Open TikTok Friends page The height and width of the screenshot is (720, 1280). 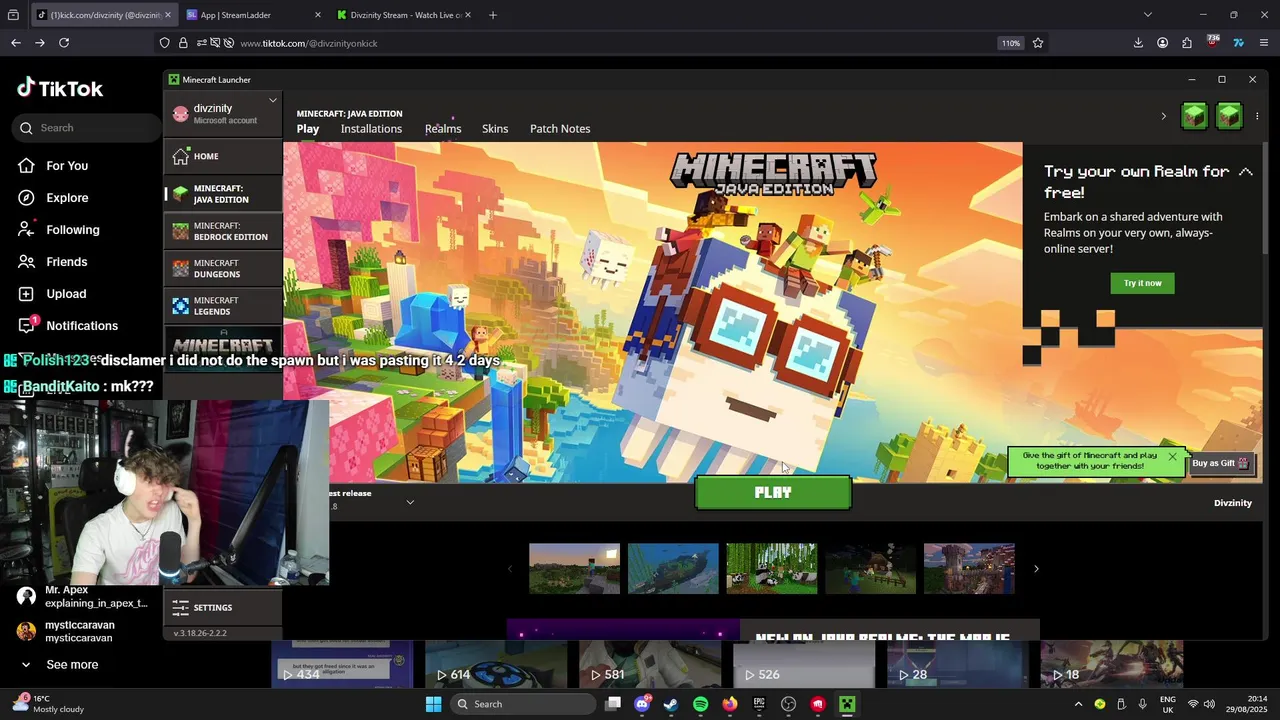coord(66,262)
